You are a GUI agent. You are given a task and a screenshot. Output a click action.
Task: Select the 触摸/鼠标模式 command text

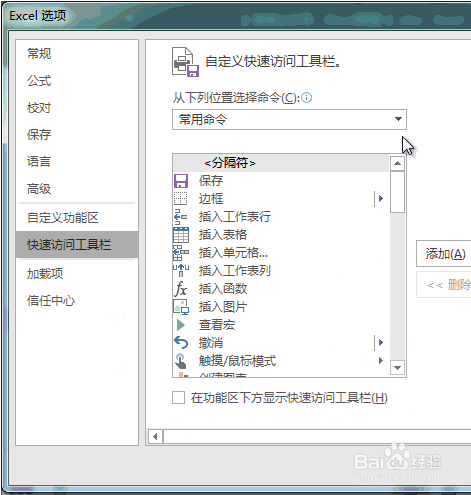(x=237, y=361)
